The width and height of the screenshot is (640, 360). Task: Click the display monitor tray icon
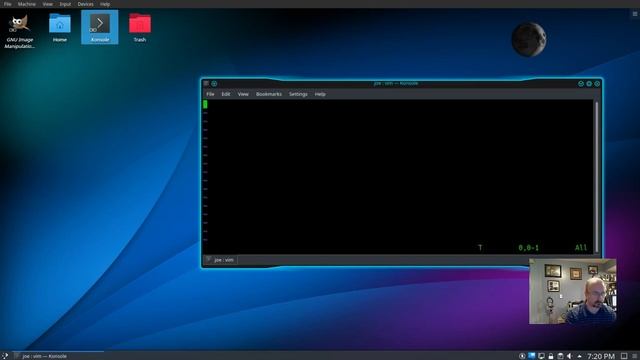click(541, 356)
